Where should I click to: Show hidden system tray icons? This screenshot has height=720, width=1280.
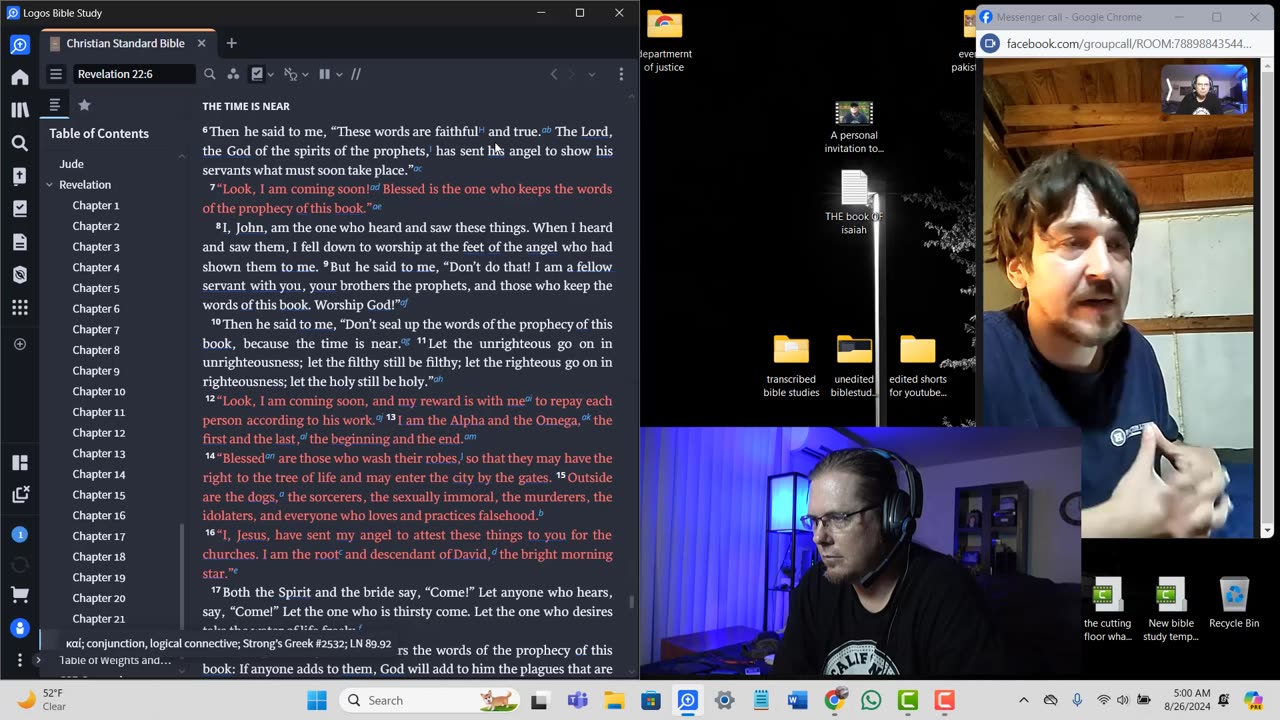click(1023, 700)
